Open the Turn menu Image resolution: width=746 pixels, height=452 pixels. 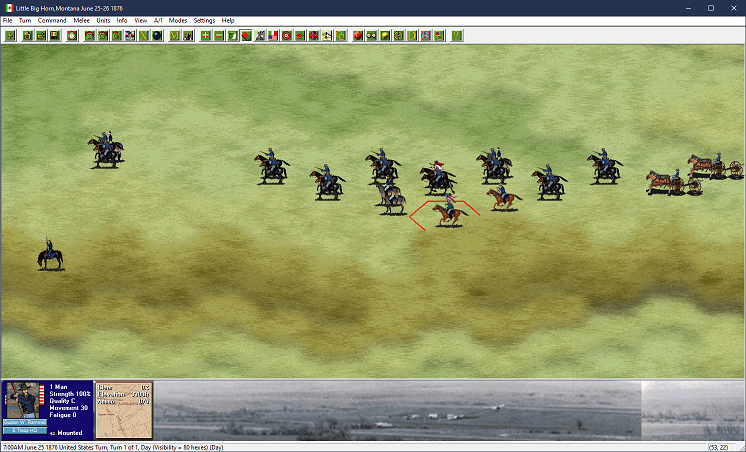click(x=25, y=20)
